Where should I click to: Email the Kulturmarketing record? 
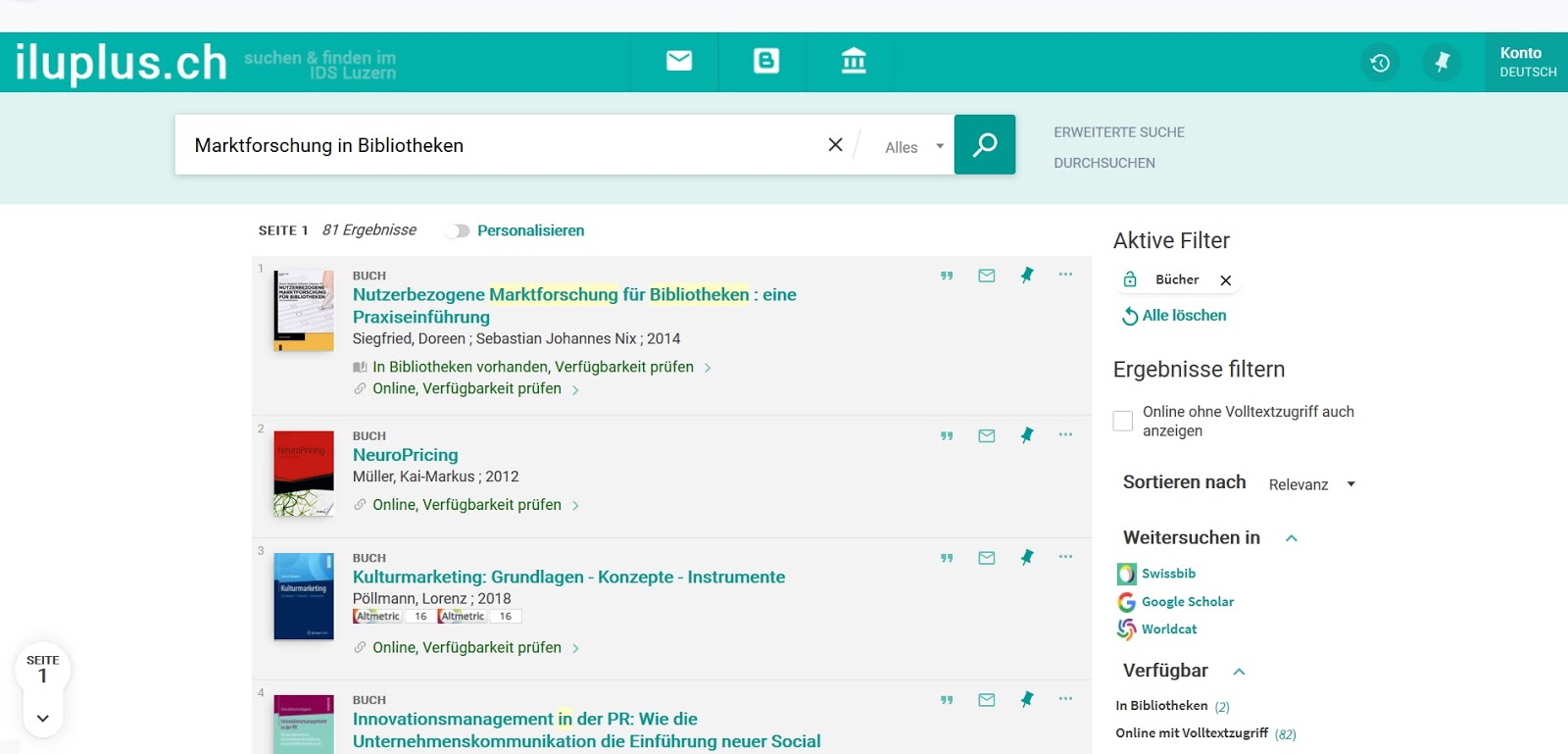[x=987, y=558]
